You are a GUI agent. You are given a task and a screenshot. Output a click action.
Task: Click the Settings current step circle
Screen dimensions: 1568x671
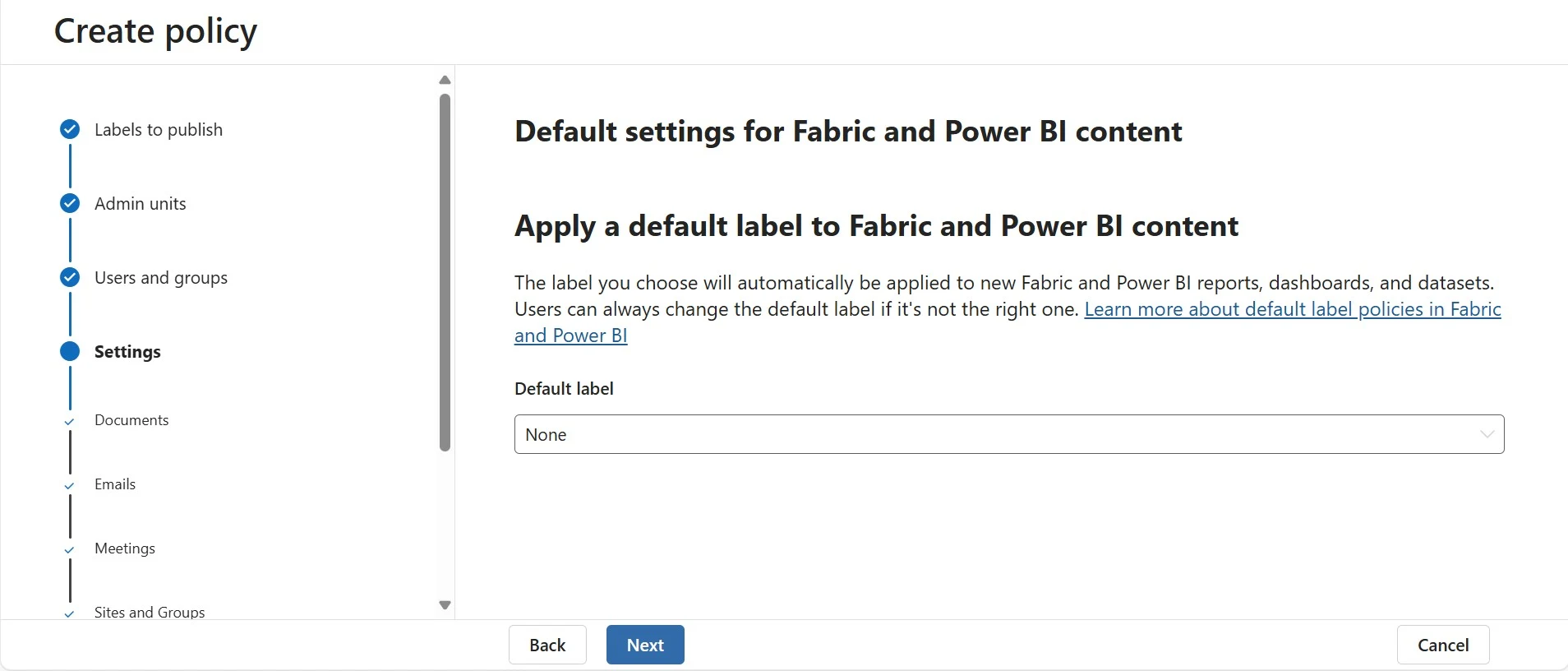[70, 351]
